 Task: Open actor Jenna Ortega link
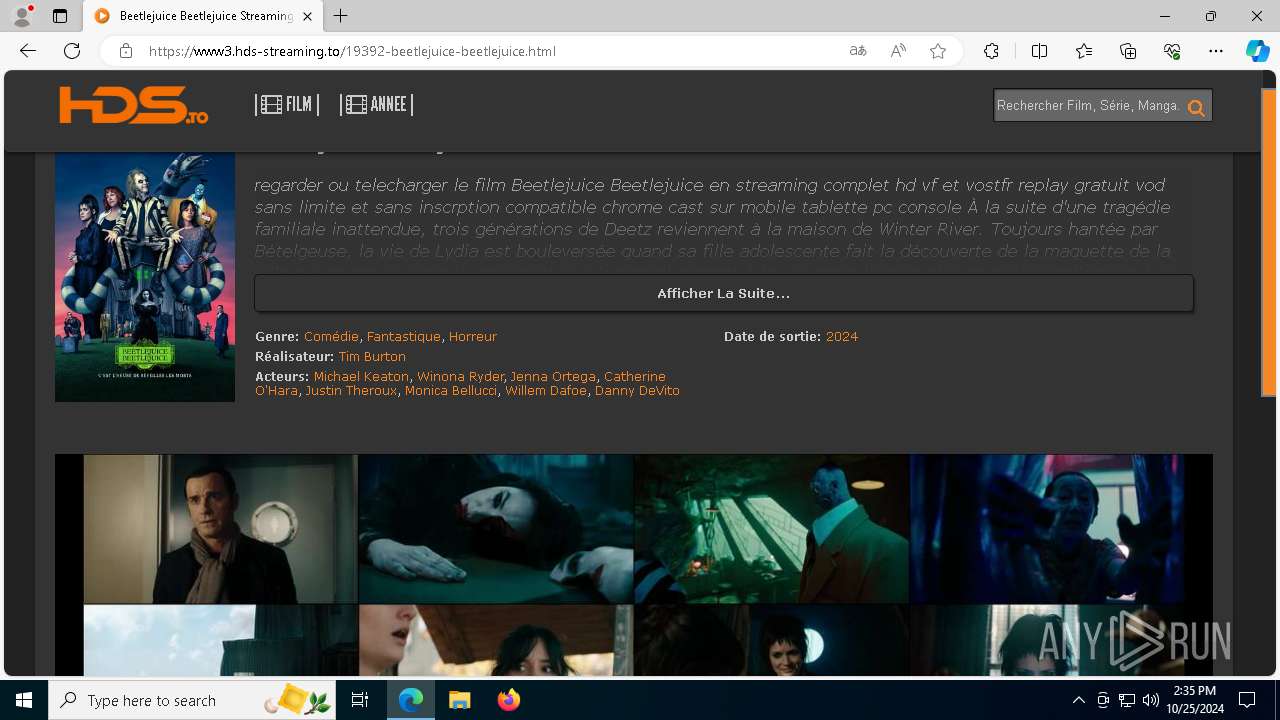pos(553,377)
